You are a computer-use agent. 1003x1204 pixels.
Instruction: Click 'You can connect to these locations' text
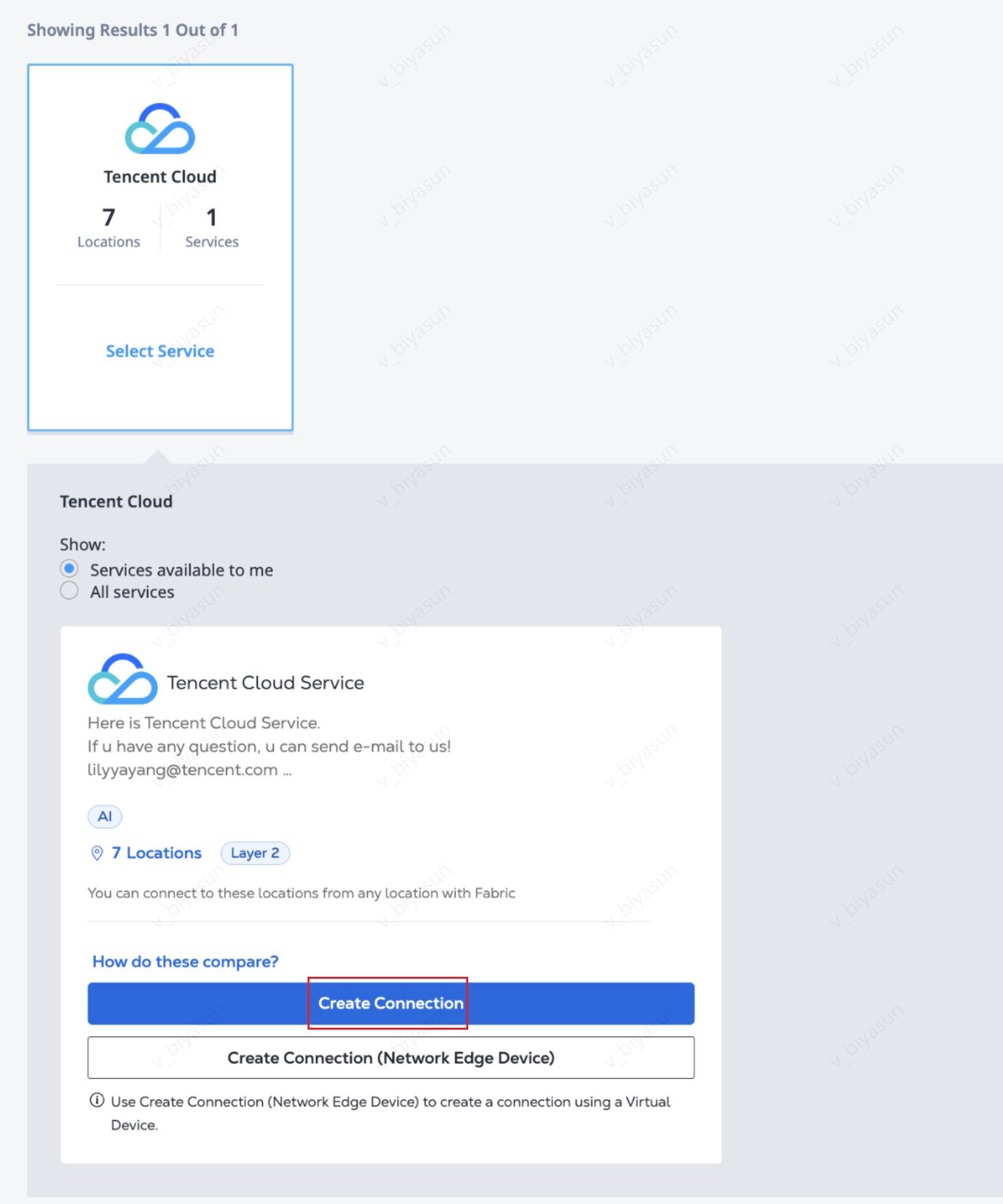pos(302,893)
